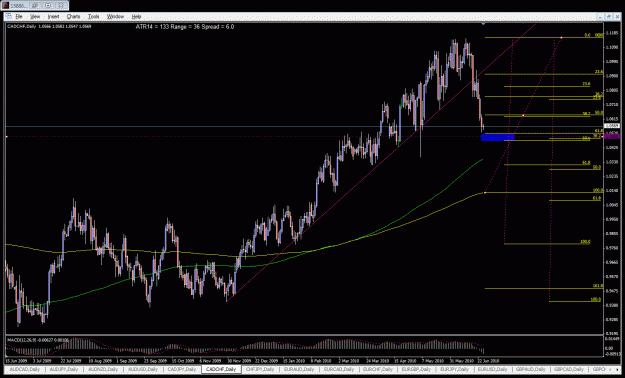Click the red application icon in the top-left title box
The width and height of the screenshot is (625, 378).
tap(6, 6)
